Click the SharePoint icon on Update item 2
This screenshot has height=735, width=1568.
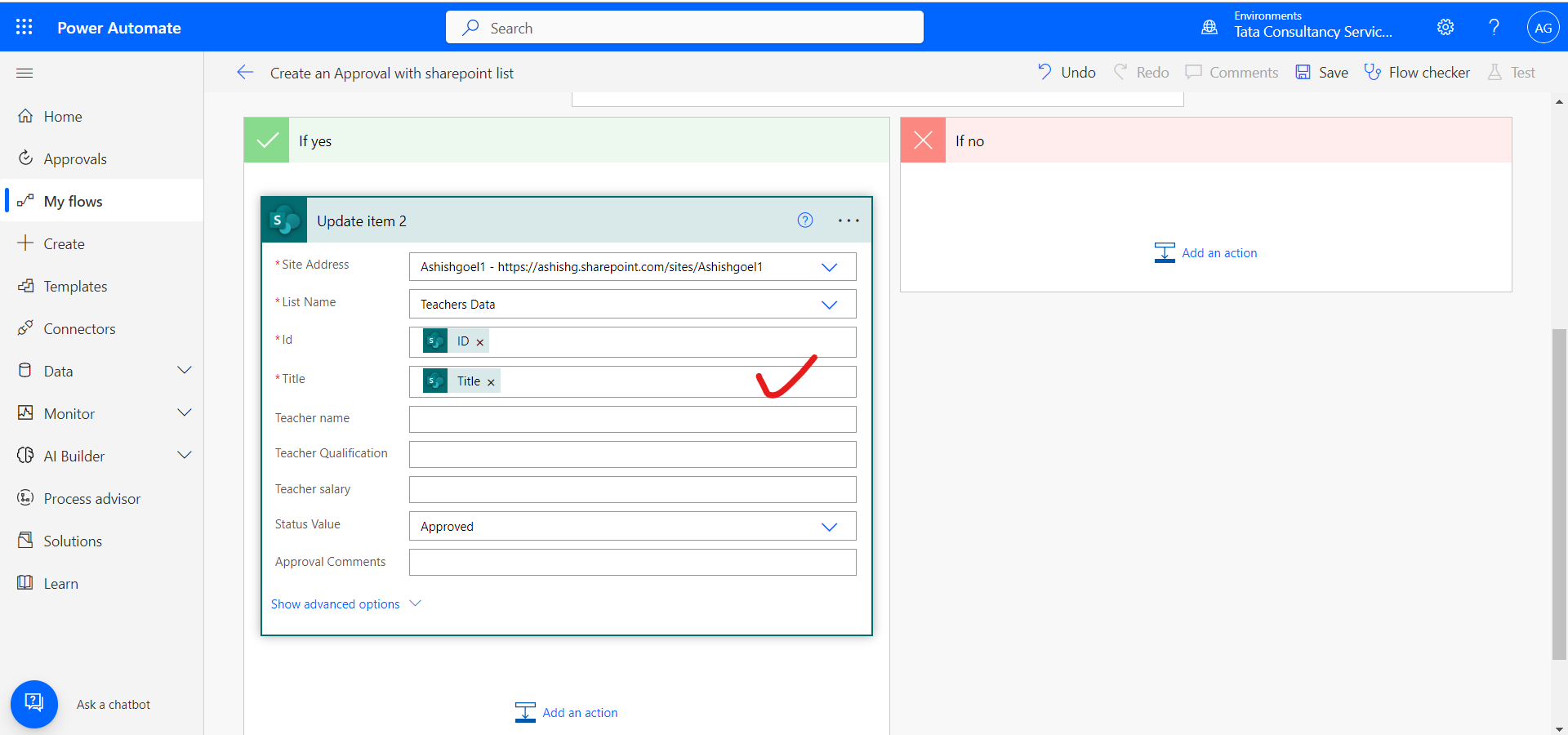283,220
